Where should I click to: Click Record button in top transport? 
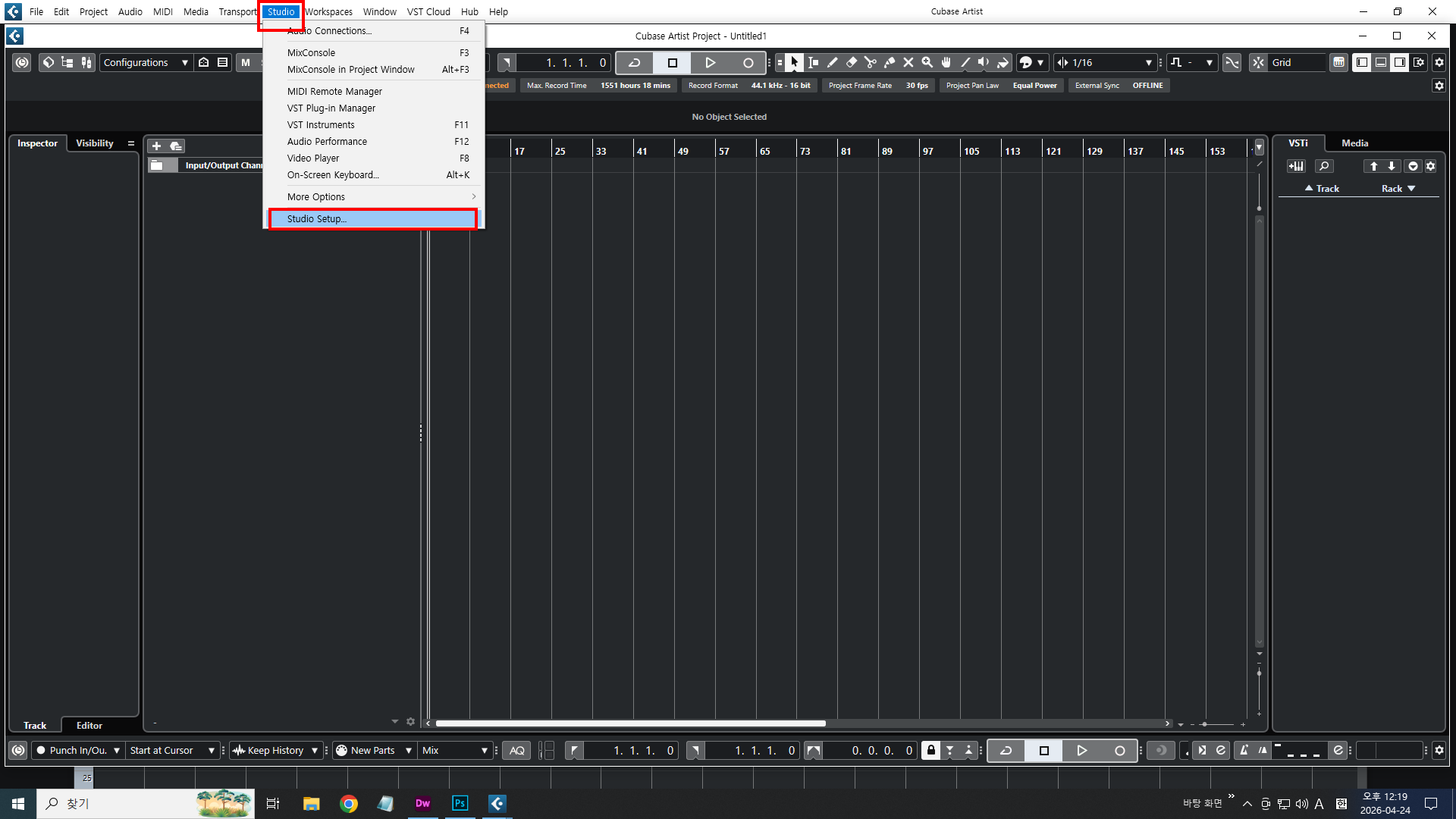pos(748,62)
